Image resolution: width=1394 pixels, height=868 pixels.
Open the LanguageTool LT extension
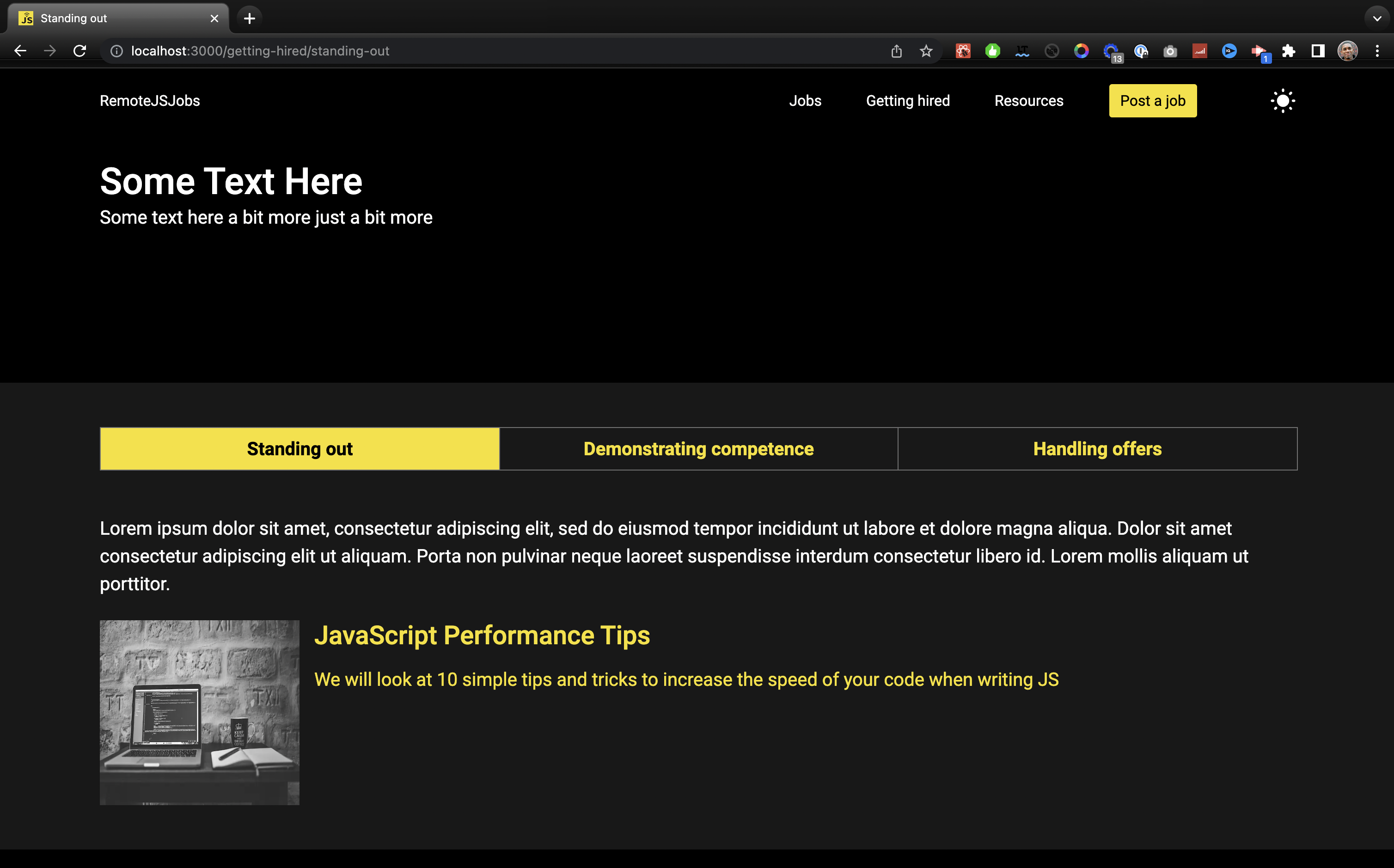1022,51
